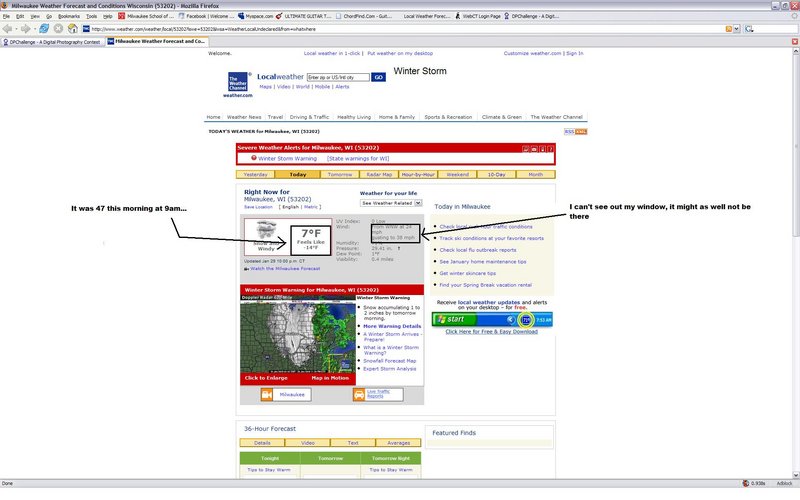Click State warnings for WI link
The image size is (800, 500).
pyautogui.click(x=358, y=159)
